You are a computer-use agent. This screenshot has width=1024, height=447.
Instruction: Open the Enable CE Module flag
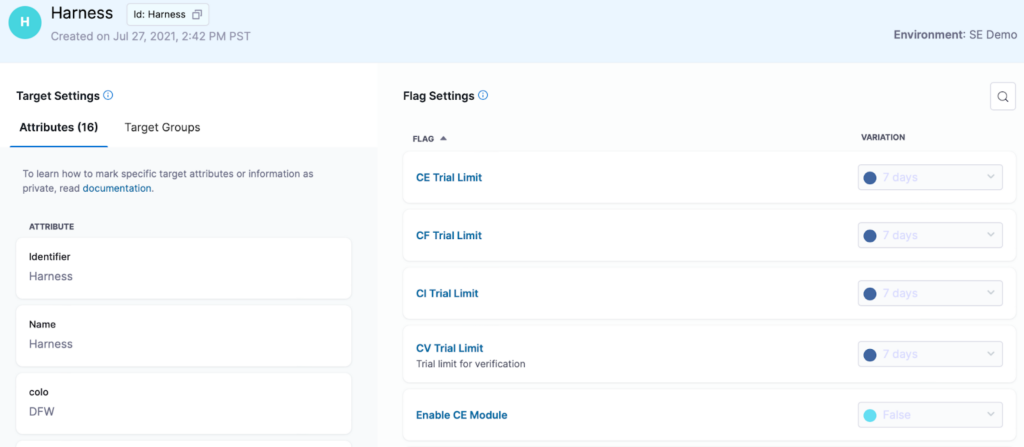pos(462,415)
